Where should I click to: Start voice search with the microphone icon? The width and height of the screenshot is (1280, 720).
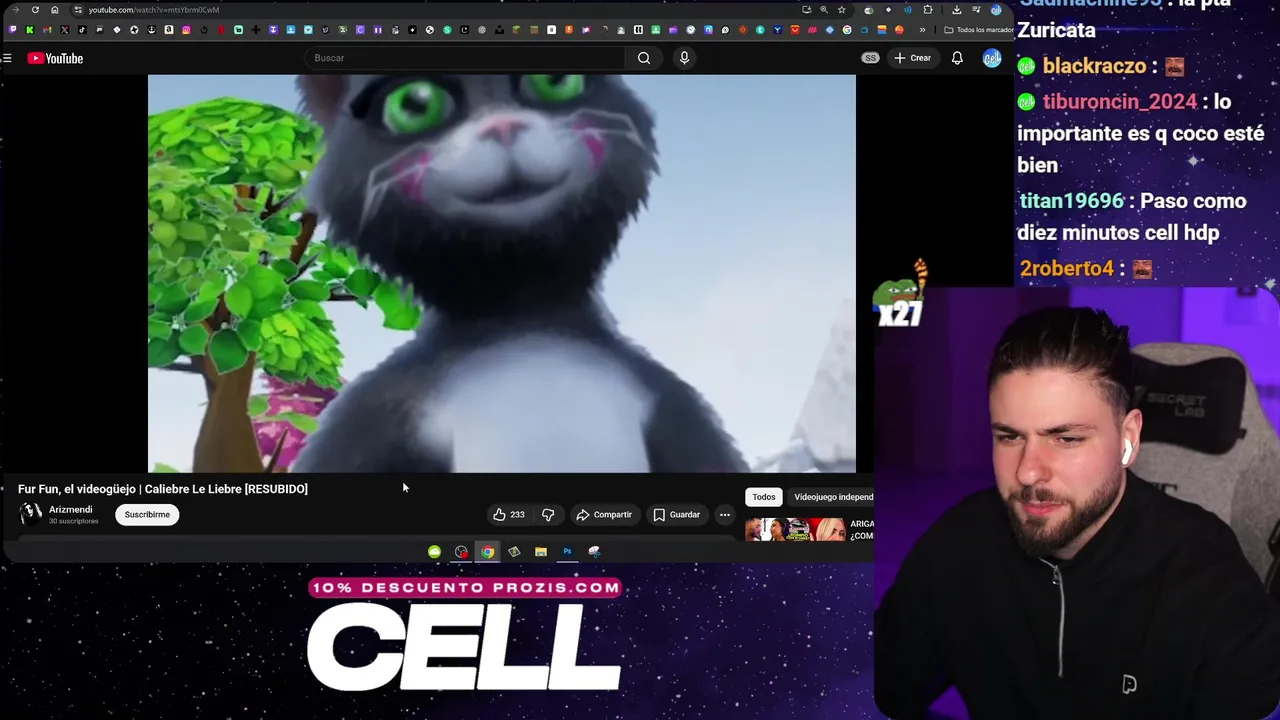coord(684,58)
